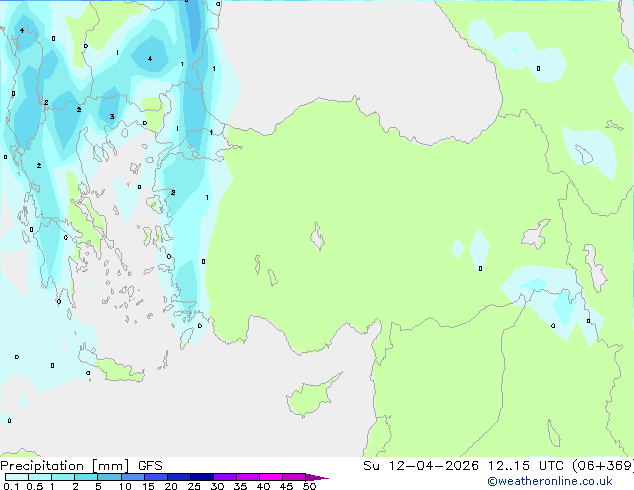Click the 45–50 mm legend color swatch
The height and width of the screenshot is (490, 634).
[294, 477]
